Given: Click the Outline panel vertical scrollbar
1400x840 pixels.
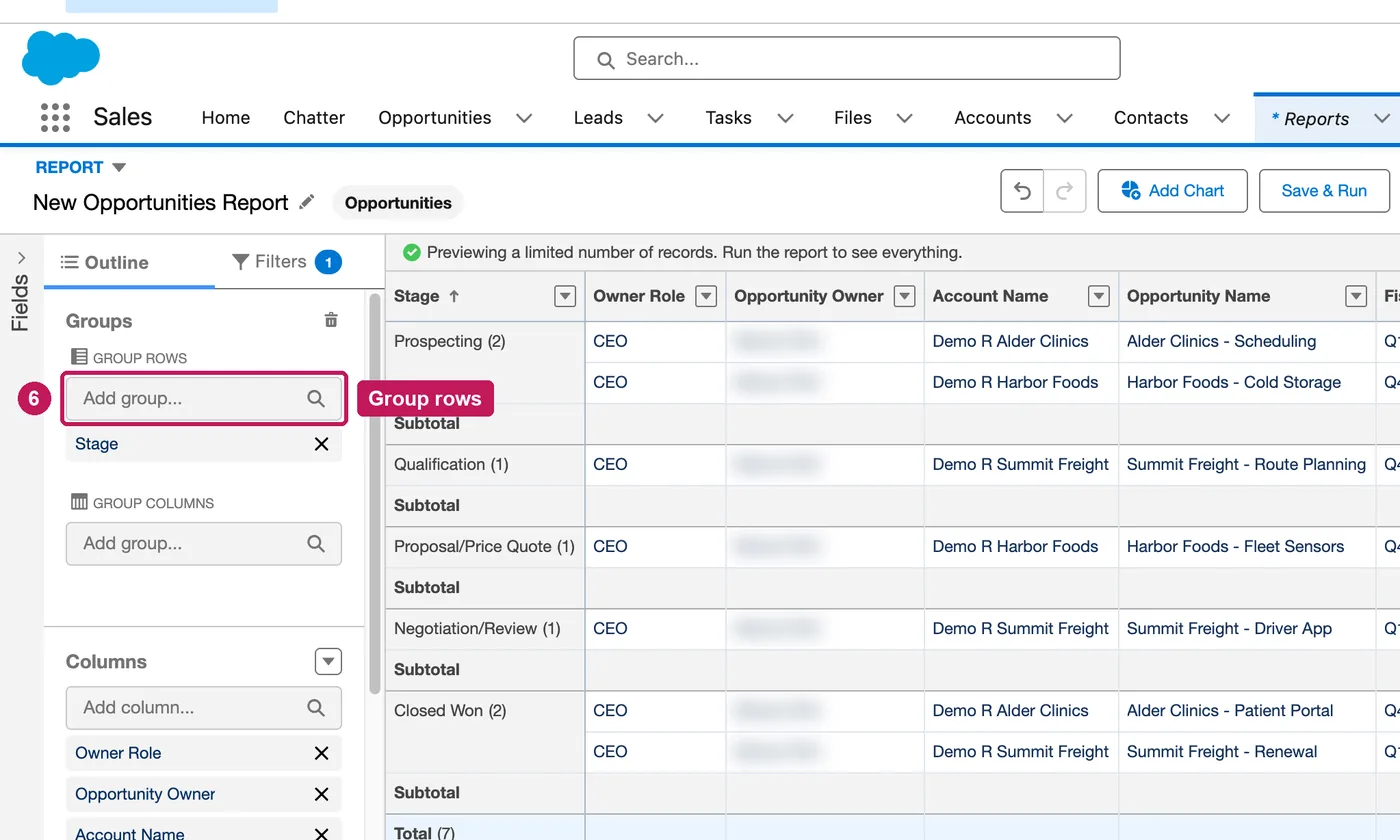Looking at the screenshot, I should [x=375, y=492].
